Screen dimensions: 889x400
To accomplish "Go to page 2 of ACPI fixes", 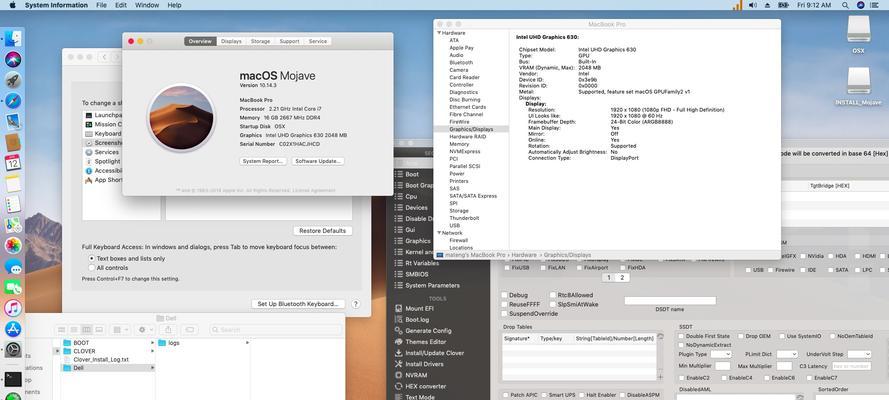I will pyautogui.click(x=622, y=278).
